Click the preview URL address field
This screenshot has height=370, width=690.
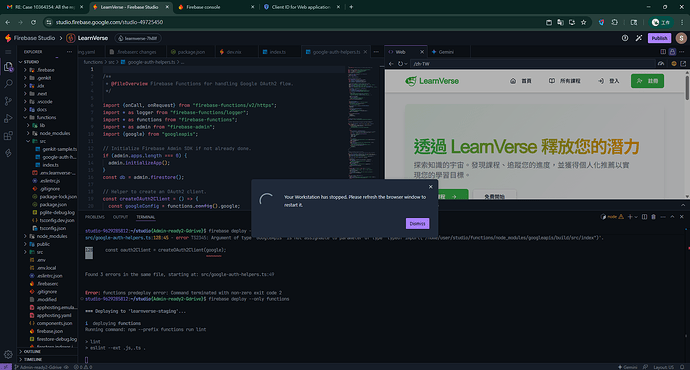(x=532, y=64)
